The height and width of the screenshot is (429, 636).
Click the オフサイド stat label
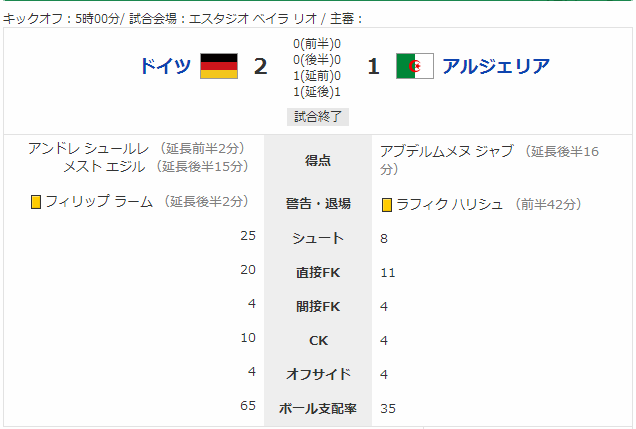[x=318, y=374]
